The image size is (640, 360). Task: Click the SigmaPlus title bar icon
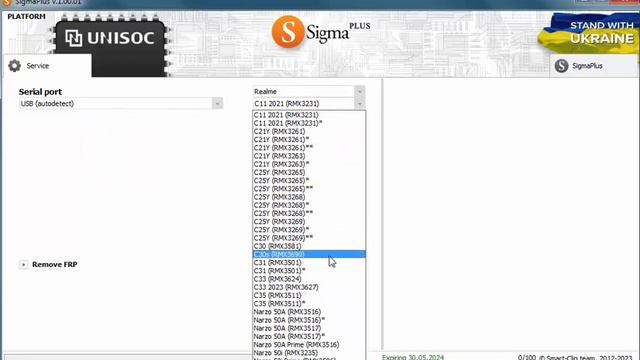(x=7, y=2)
